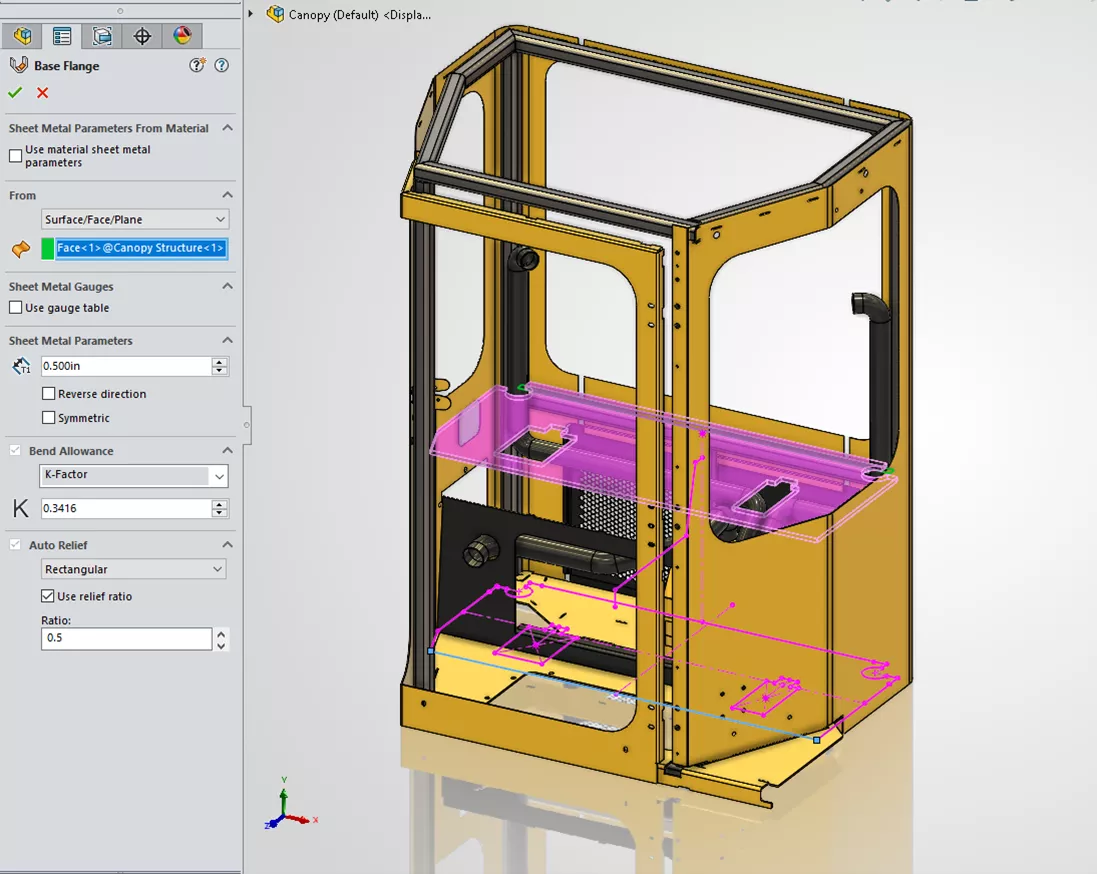Viewport: 1097px width, 874px height.
Task: Click the blue Help question mark icon
Action: click(222, 66)
